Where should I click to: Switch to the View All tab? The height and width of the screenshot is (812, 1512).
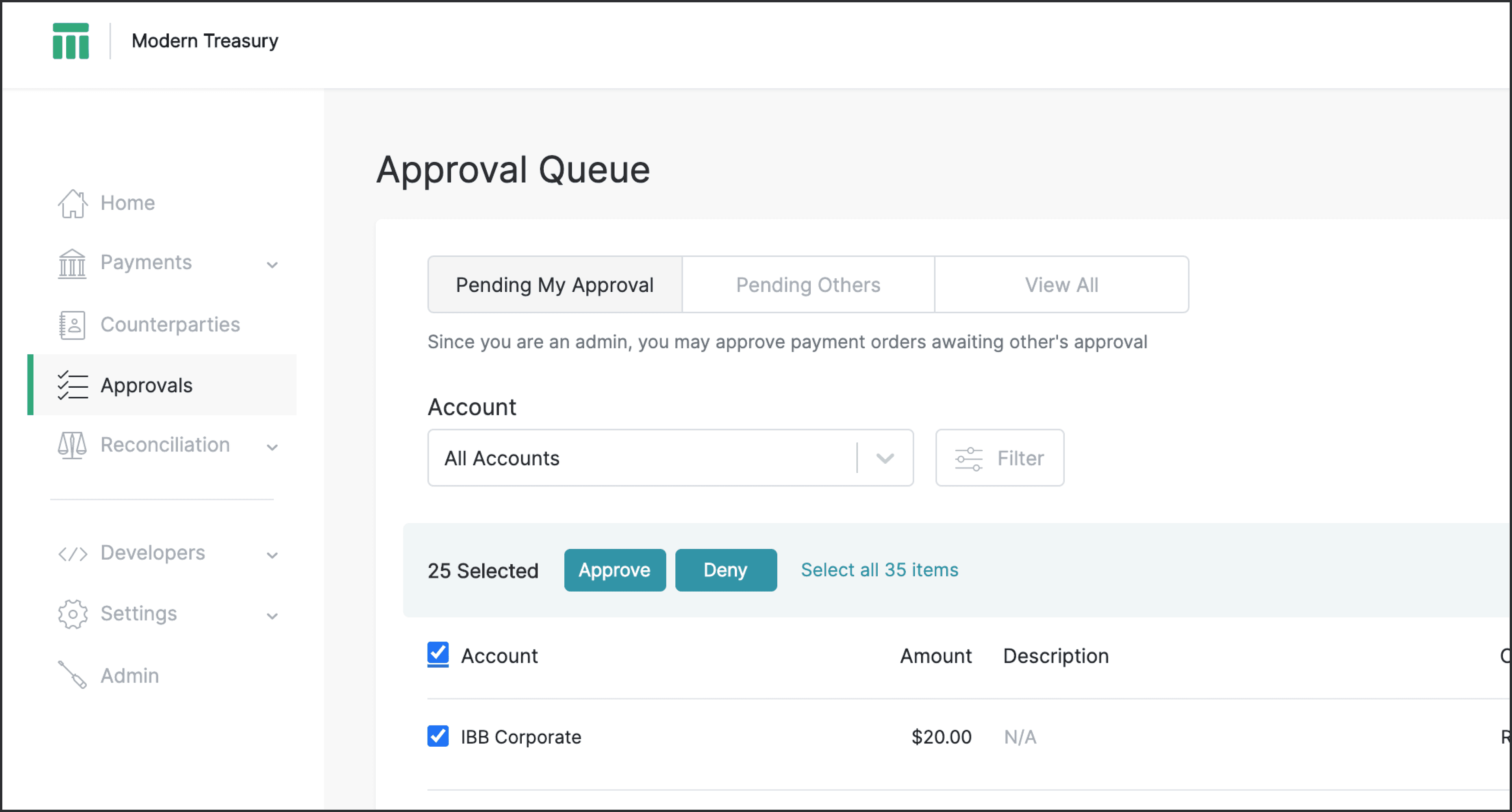tap(1061, 285)
